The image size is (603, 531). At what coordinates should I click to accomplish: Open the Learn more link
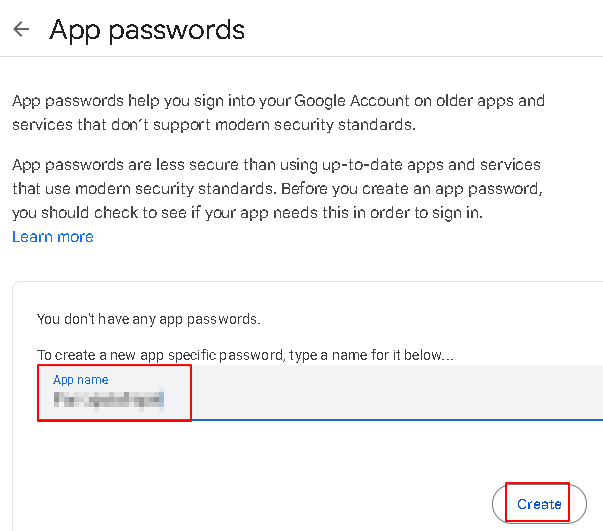[53, 237]
